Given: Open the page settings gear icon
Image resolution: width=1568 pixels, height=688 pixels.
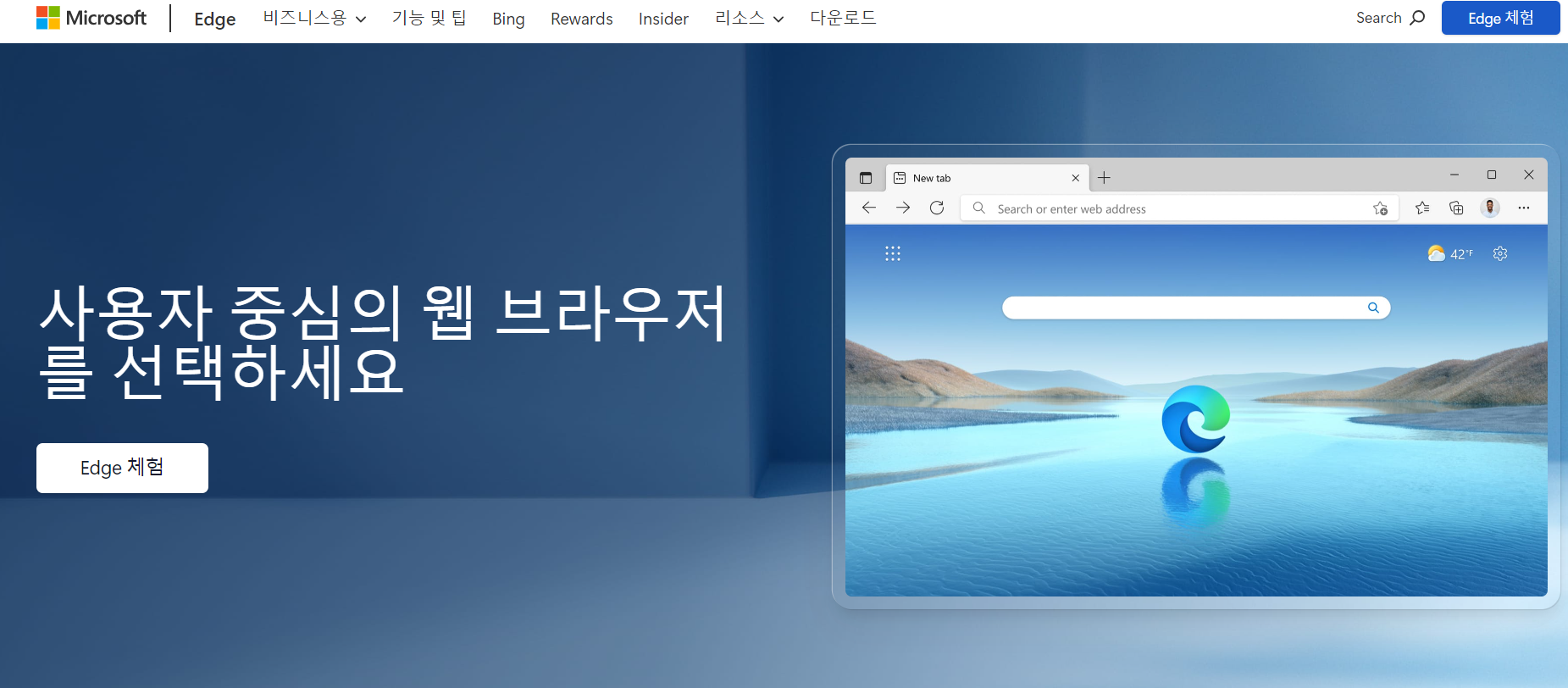Looking at the screenshot, I should (1500, 253).
